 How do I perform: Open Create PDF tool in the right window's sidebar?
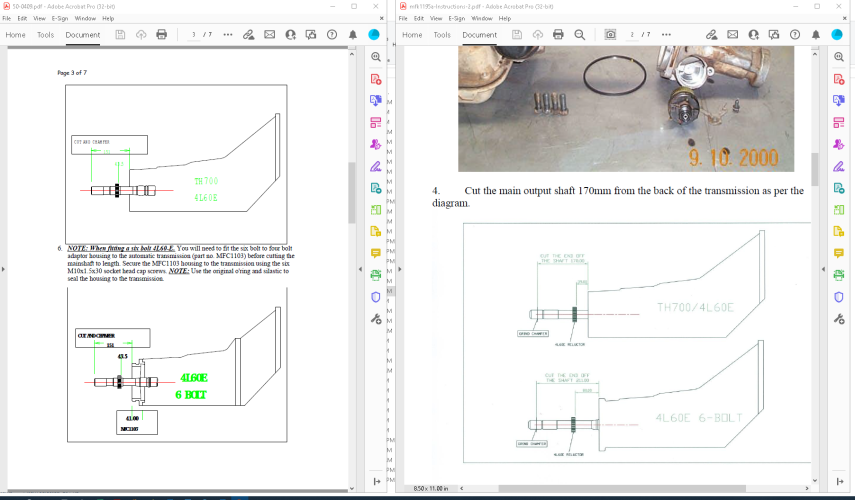pyautogui.click(x=839, y=79)
